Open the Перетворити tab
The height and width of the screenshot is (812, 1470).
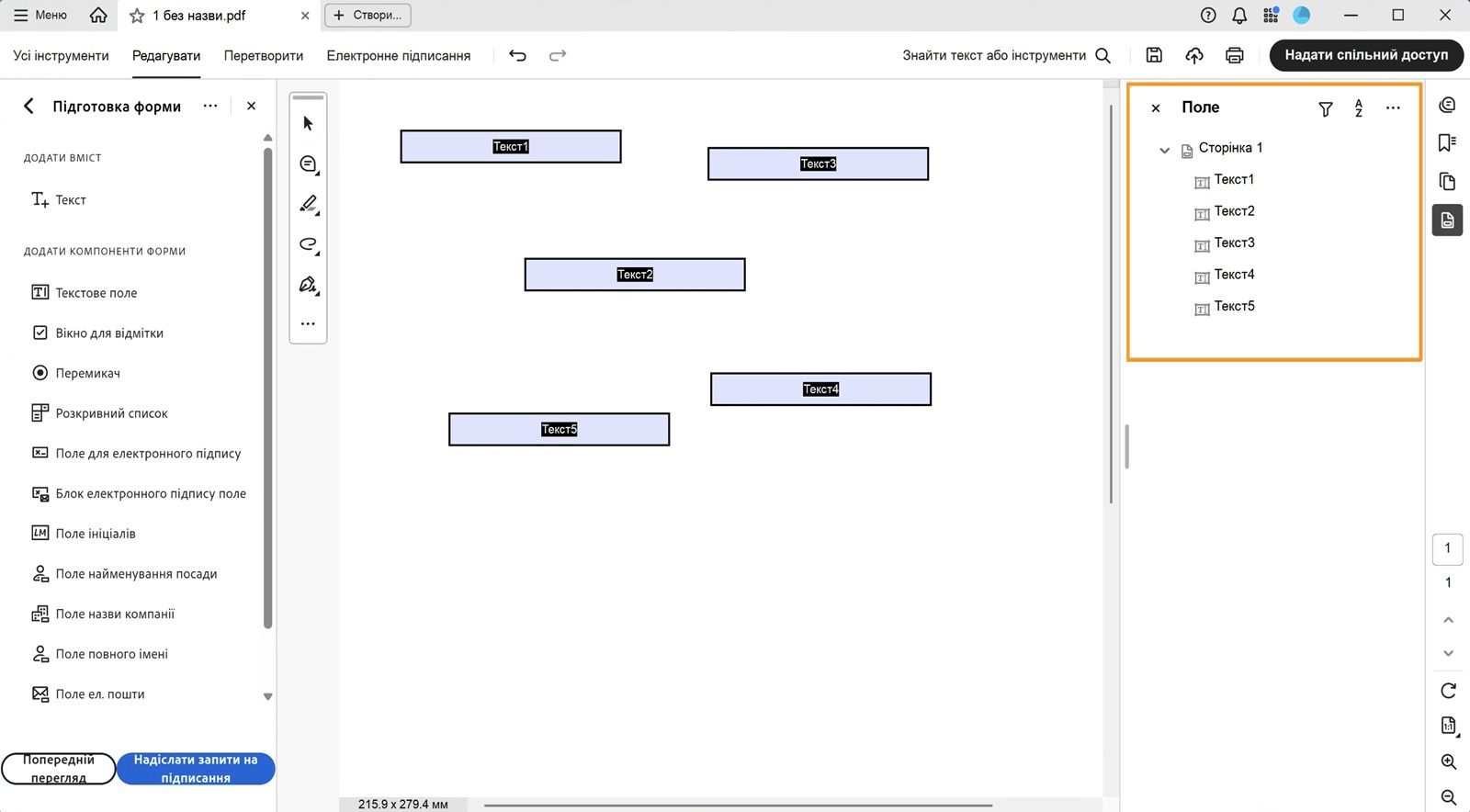pos(264,55)
